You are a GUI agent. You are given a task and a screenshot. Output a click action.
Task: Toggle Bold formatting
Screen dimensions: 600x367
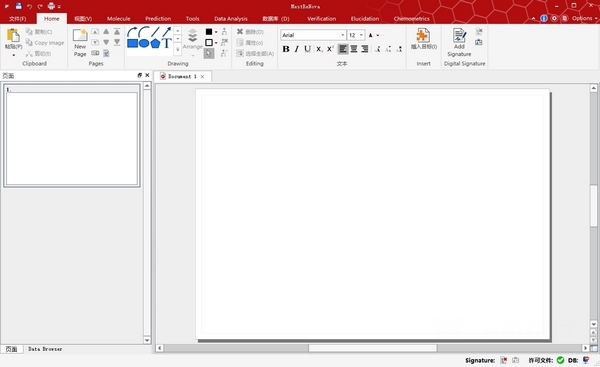(x=286, y=49)
